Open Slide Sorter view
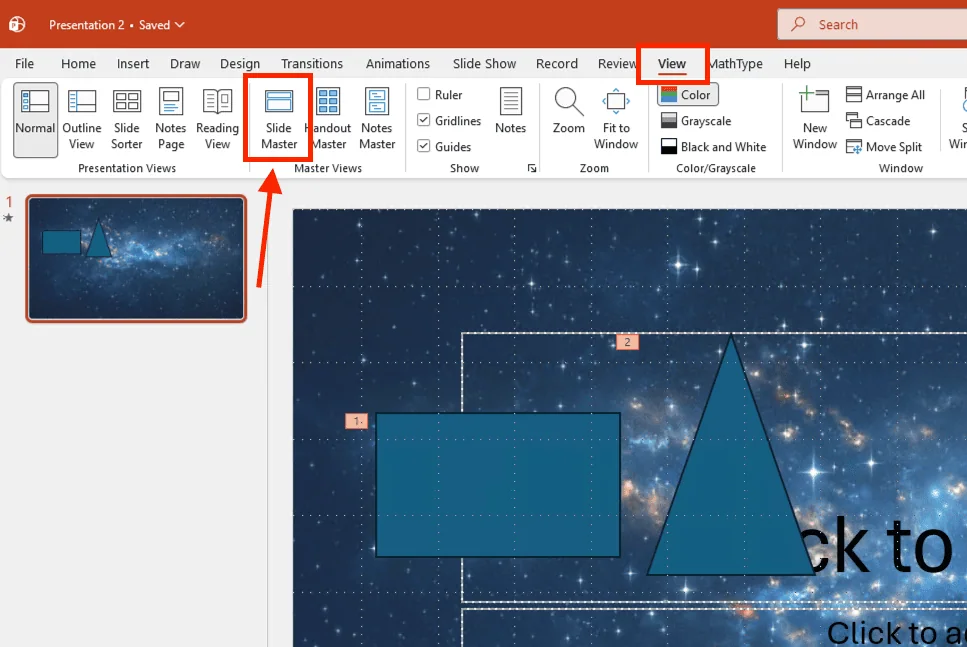The height and width of the screenshot is (647, 967). (x=126, y=120)
